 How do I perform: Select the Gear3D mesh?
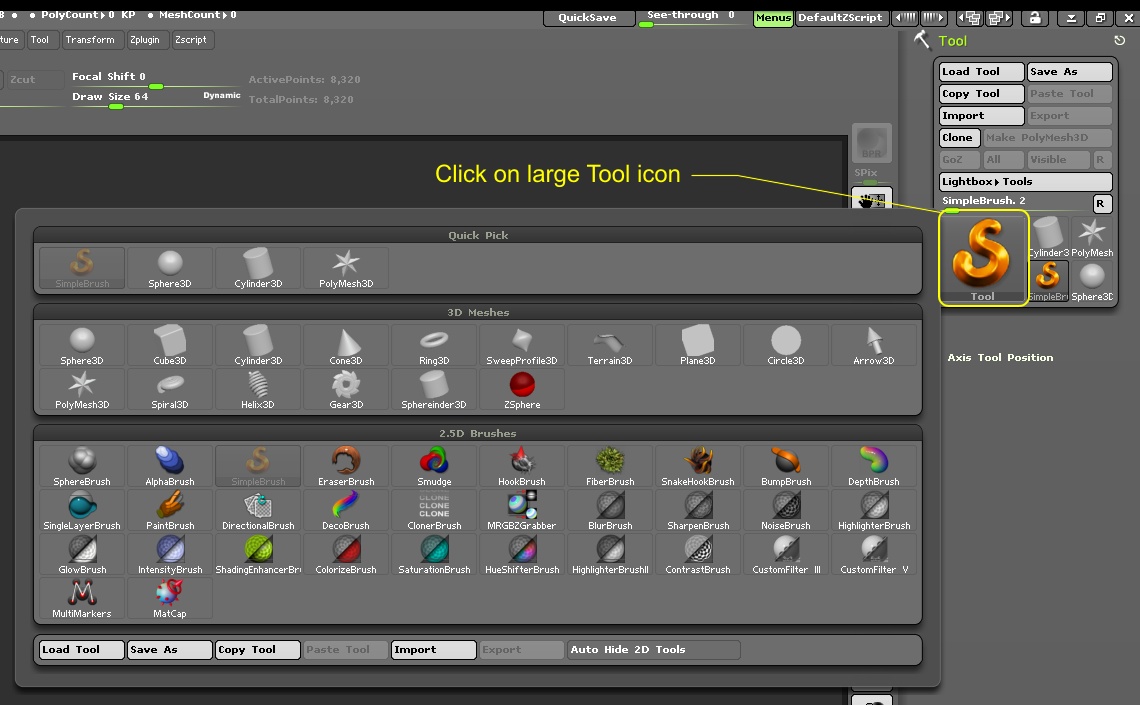(346, 390)
